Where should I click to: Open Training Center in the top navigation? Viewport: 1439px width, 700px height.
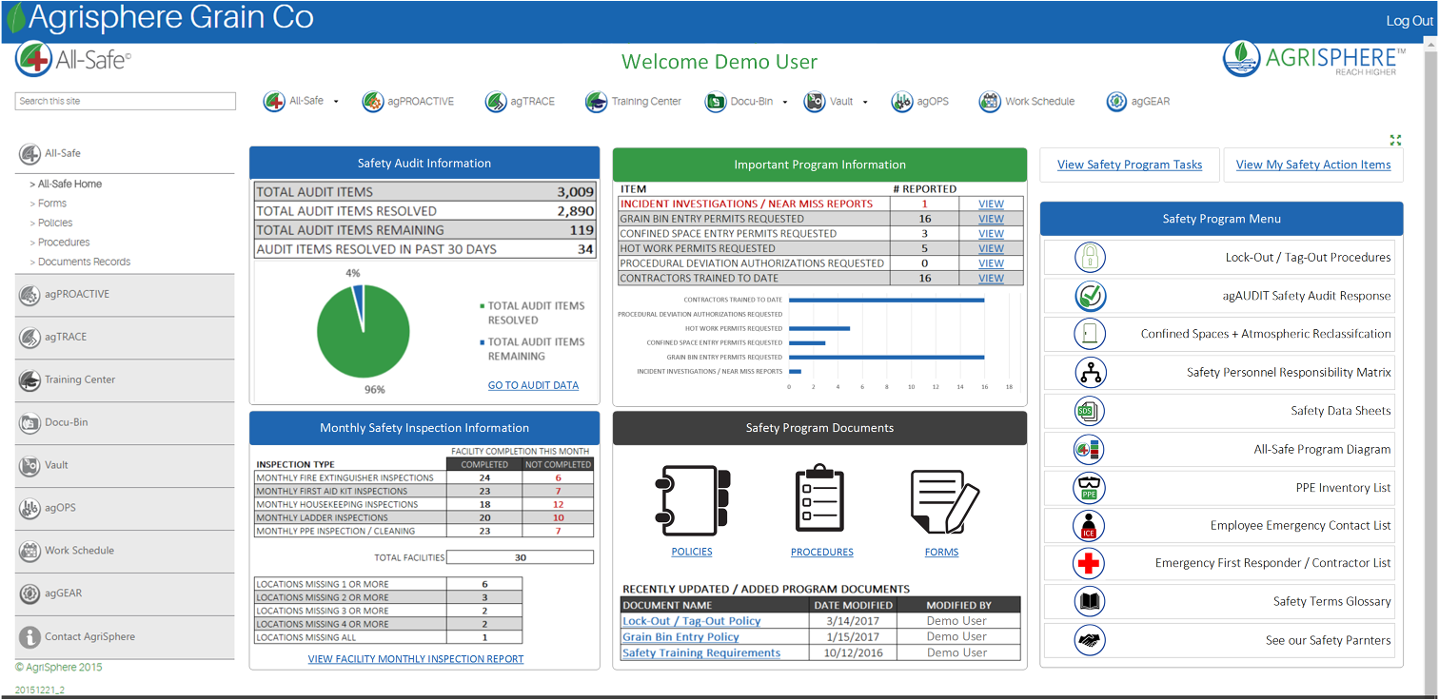click(633, 101)
